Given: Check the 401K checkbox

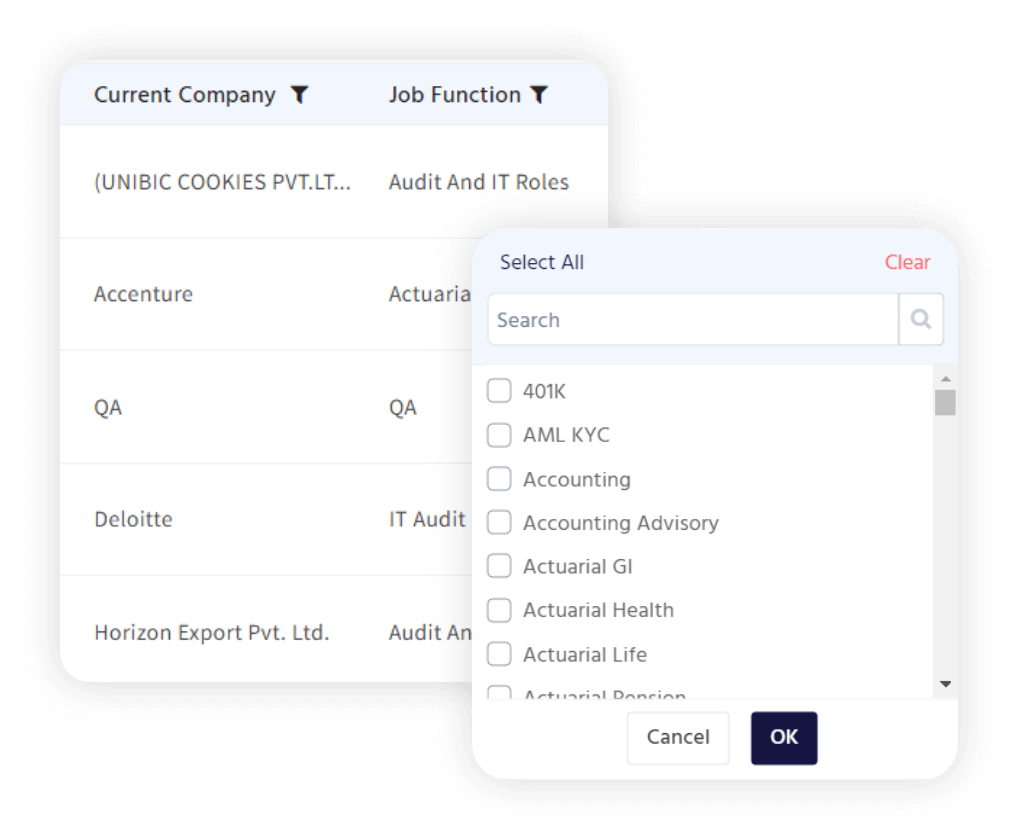Looking at the screenshot, I should (x=499, y=391).
